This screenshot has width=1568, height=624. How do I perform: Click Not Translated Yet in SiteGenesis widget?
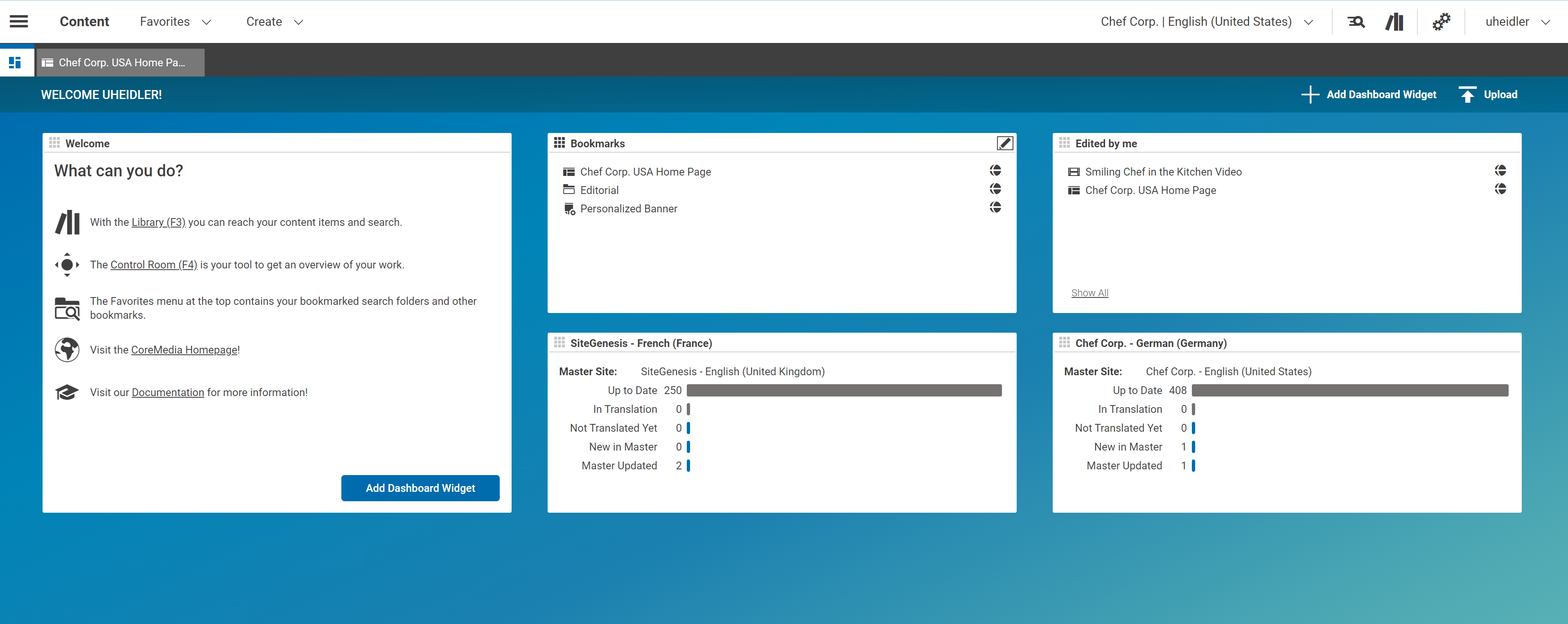coord(614,428)
